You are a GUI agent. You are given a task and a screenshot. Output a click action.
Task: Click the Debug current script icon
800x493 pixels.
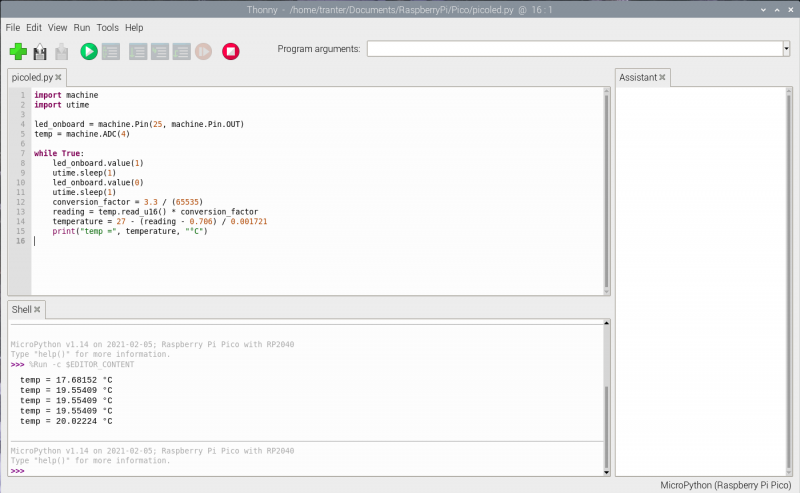point(111,51)
